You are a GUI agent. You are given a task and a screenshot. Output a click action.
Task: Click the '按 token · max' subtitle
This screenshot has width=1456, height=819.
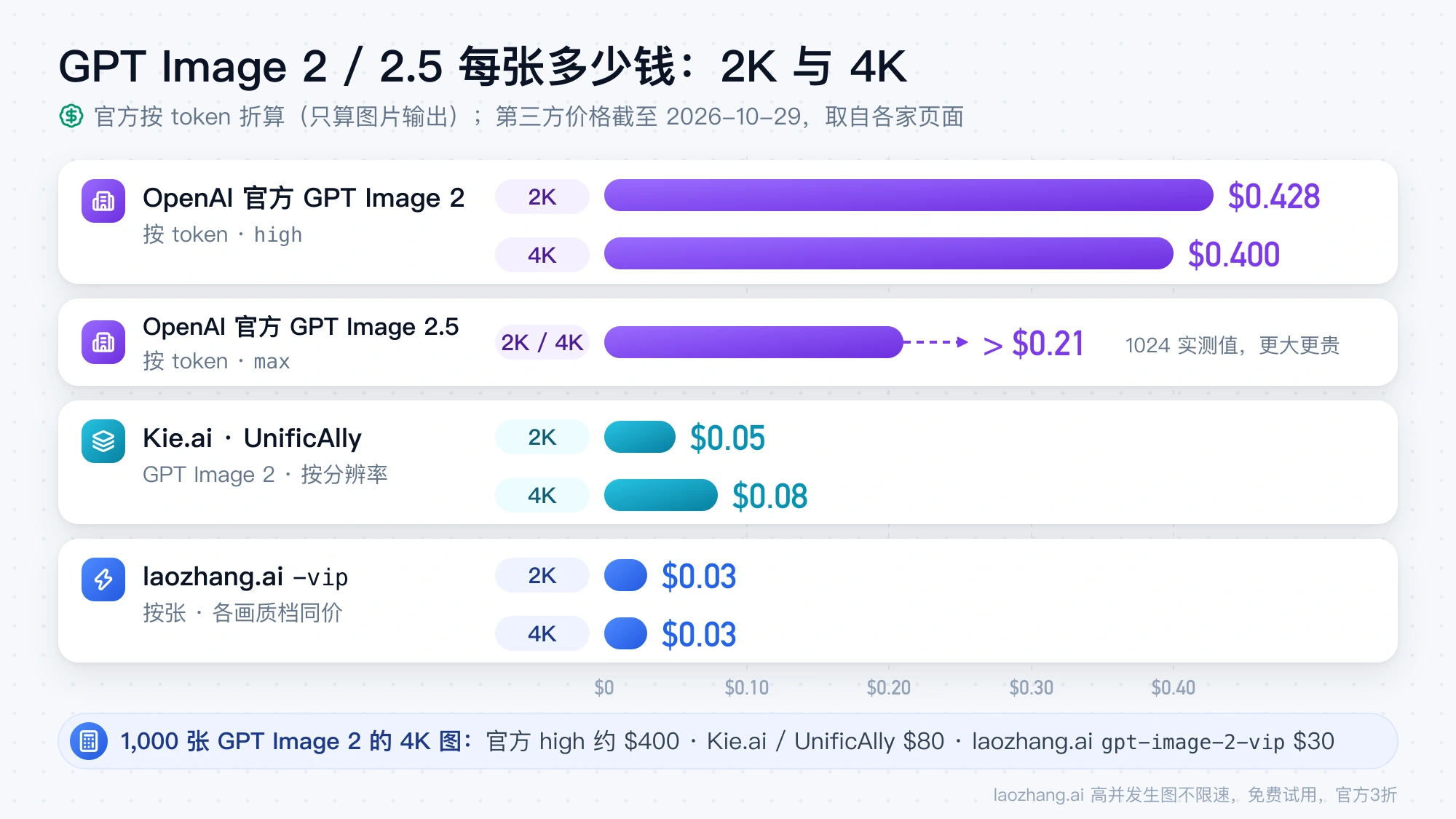click(216, 361)
